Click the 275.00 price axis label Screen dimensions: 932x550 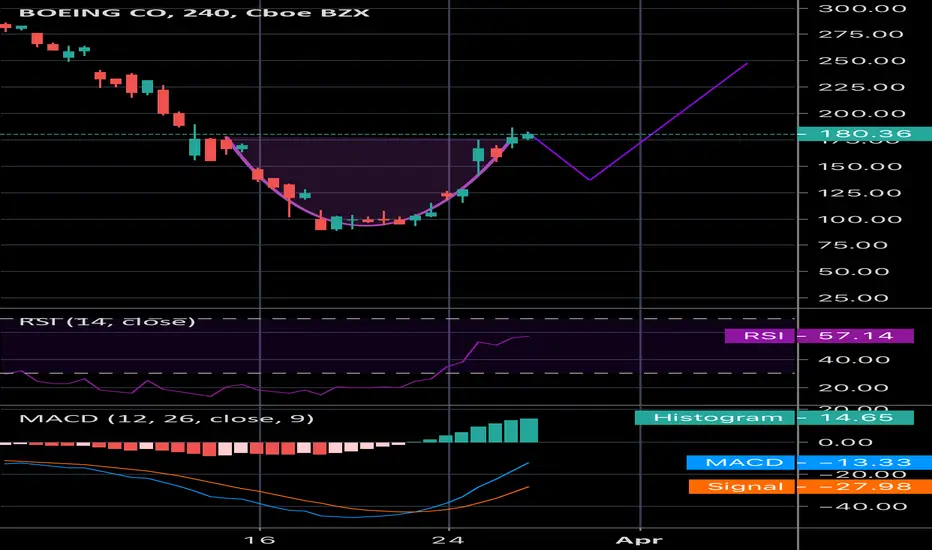[x=861, y=34]
